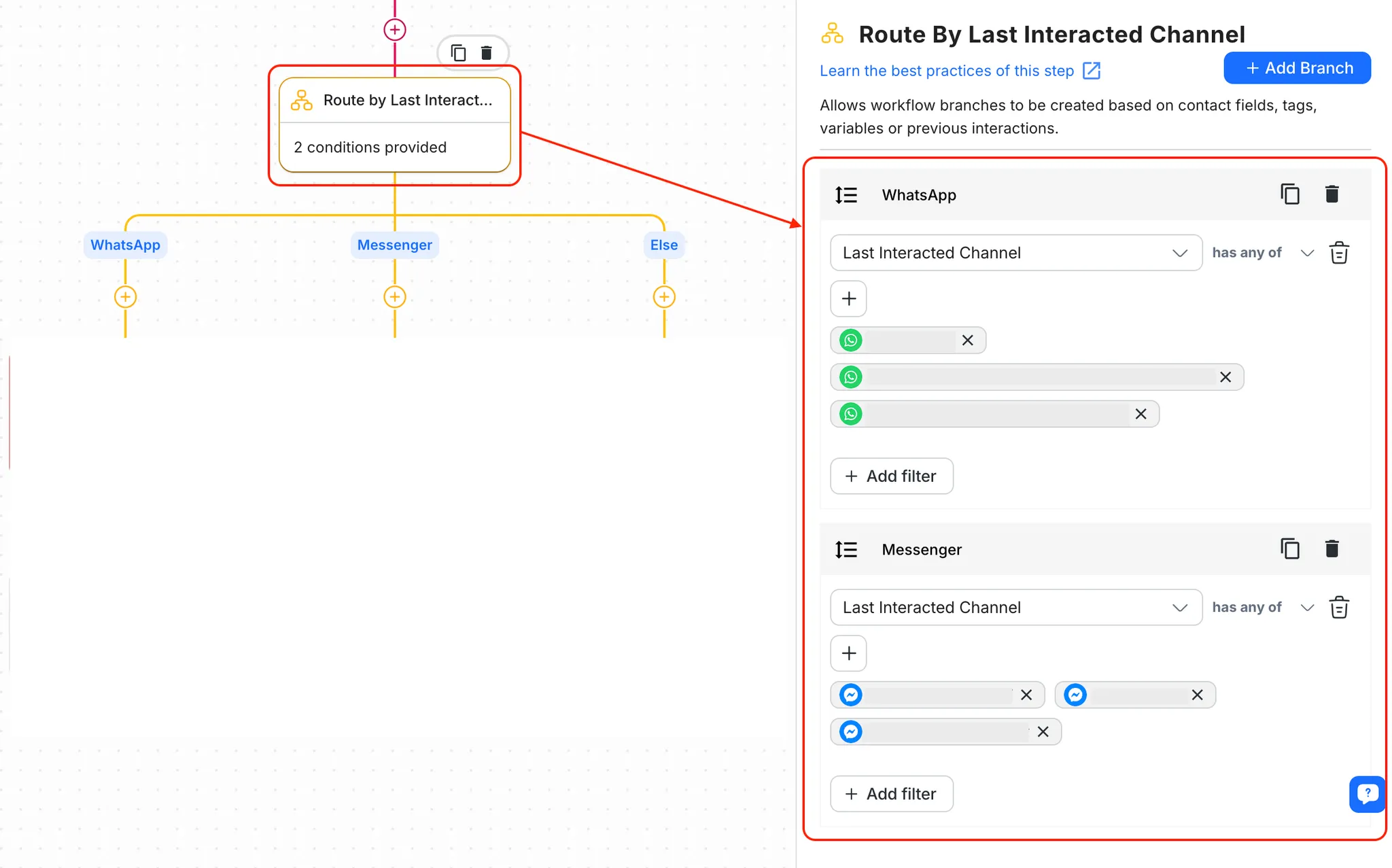Open the help chat widget
This screenshot has height=868, width=1392.
[1367, 793]
